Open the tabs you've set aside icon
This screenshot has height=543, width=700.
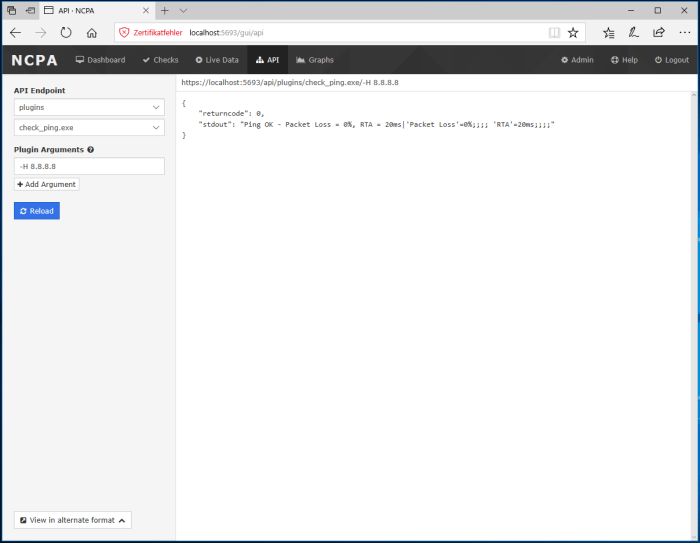click(x=12, y=10)
